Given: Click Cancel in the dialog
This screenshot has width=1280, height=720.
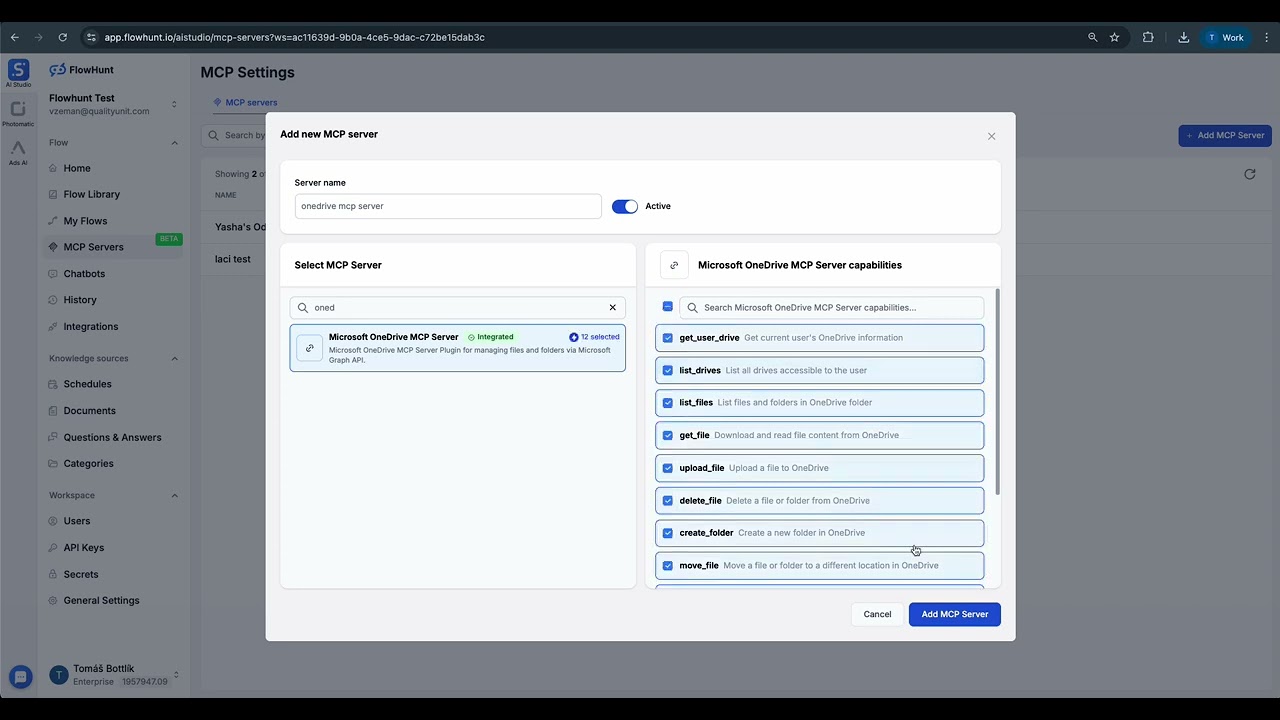Looking at the screenshot, I should click(877, 614).
